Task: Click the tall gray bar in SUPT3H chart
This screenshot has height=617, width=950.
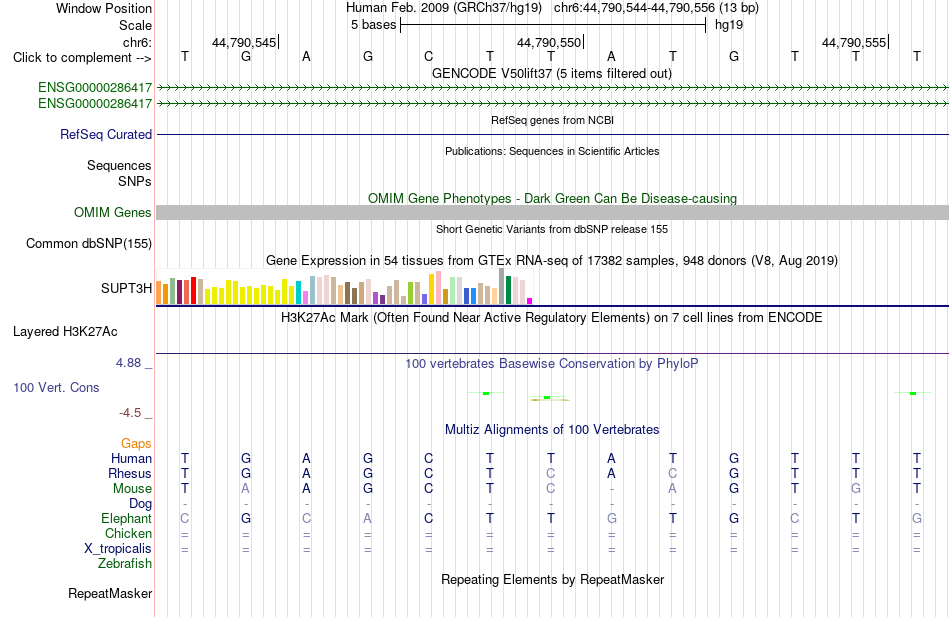Action: pyautogui.click(x=501, y=286)
